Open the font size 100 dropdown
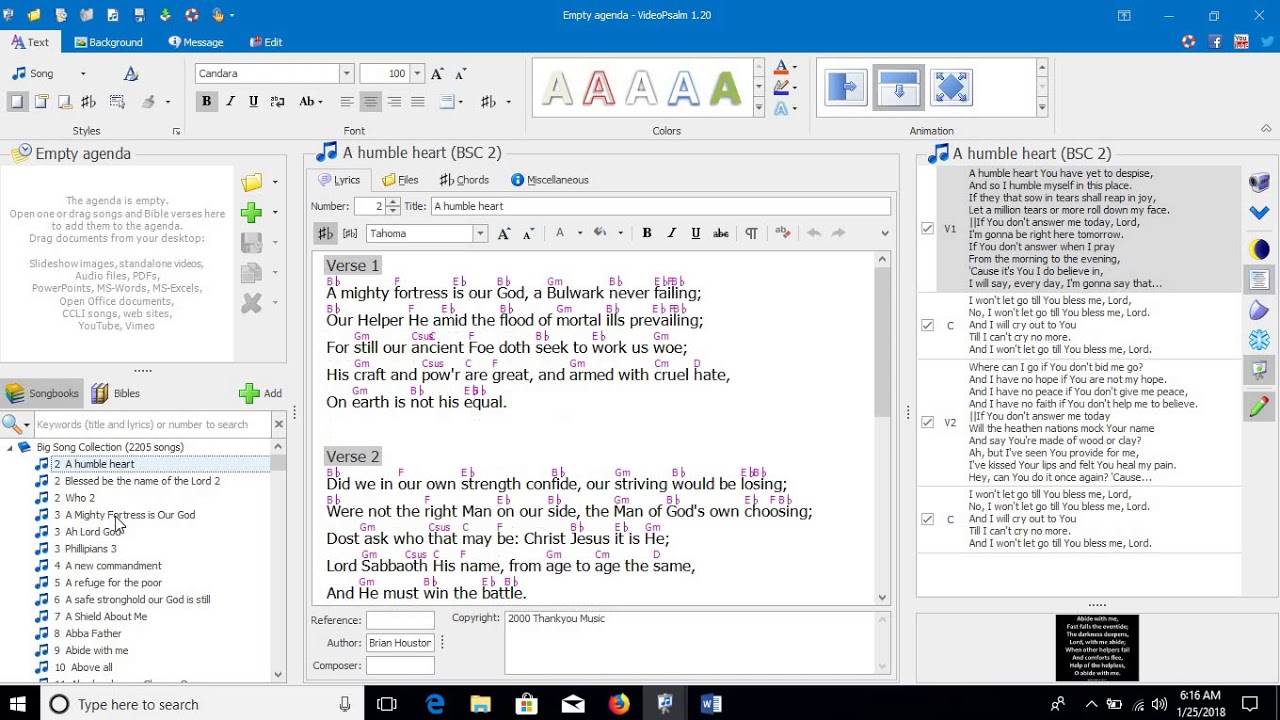Image resolution: width=1280 pixels, height=720 pixels. pos(417,74)
